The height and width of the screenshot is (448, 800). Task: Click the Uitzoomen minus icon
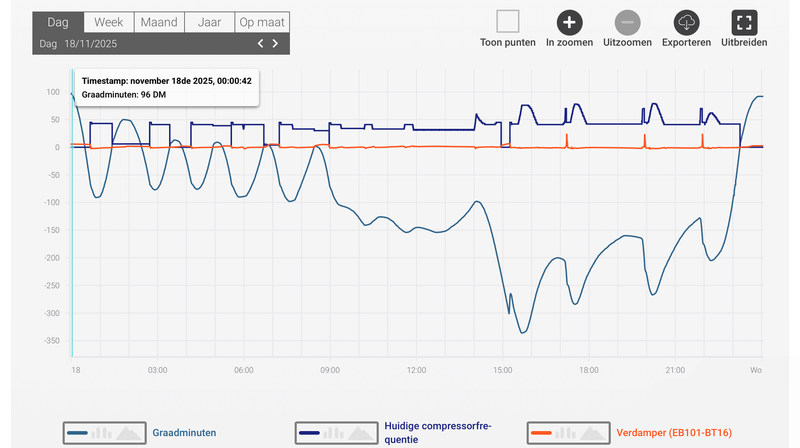click(628, 22)
